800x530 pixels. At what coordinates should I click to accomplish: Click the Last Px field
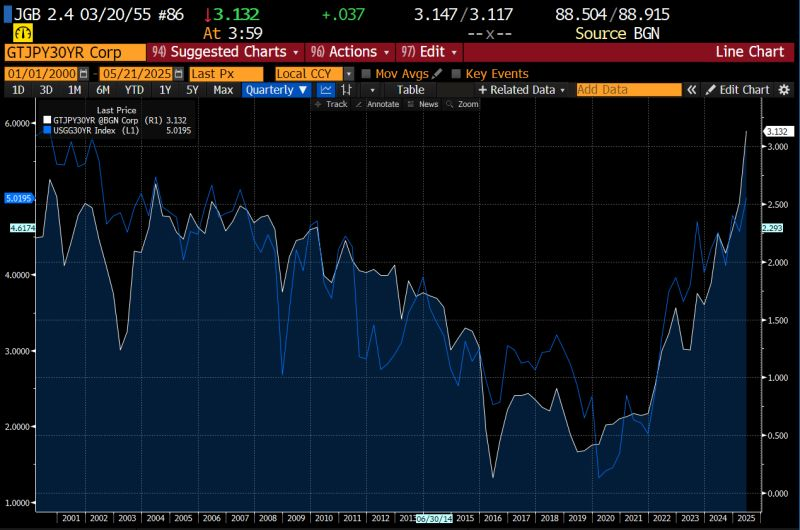click(x=226, y=74)
